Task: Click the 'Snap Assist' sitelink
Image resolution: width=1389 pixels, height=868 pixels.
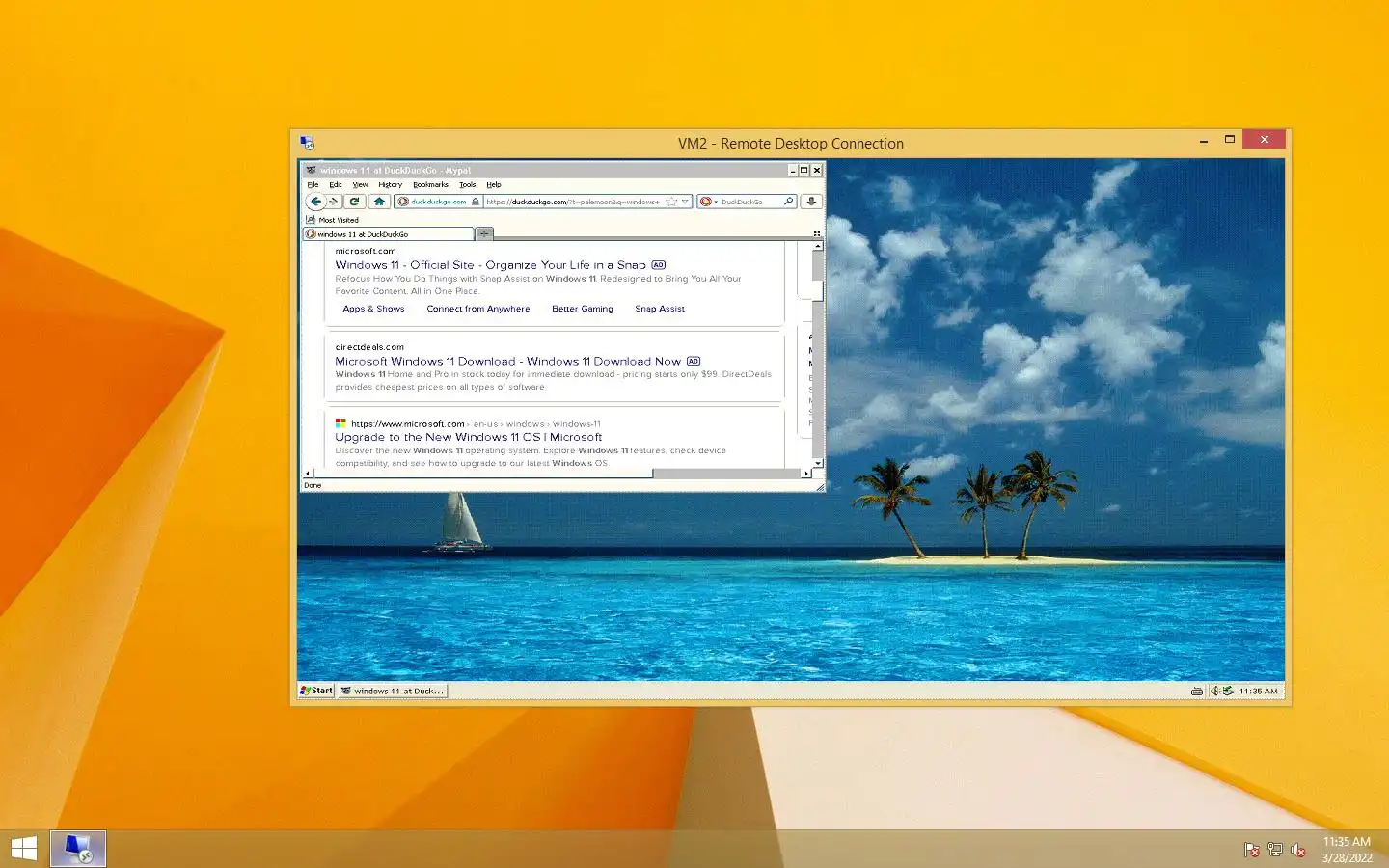Action: [660, 309]
